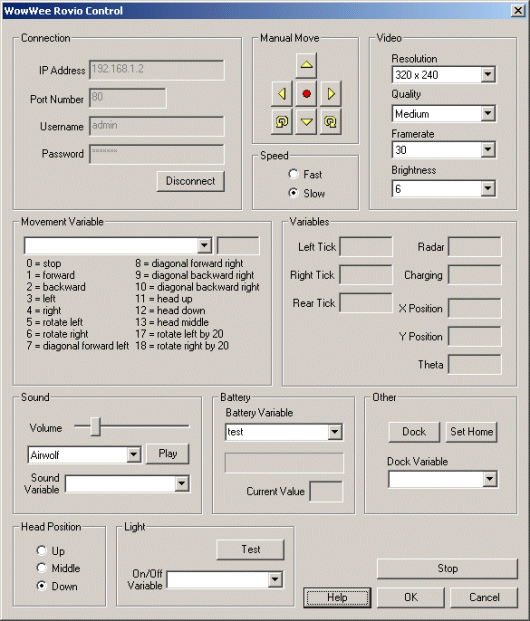Close the WowWee Rovio Control window
The image size is (530, 621).
coord(518,11)
